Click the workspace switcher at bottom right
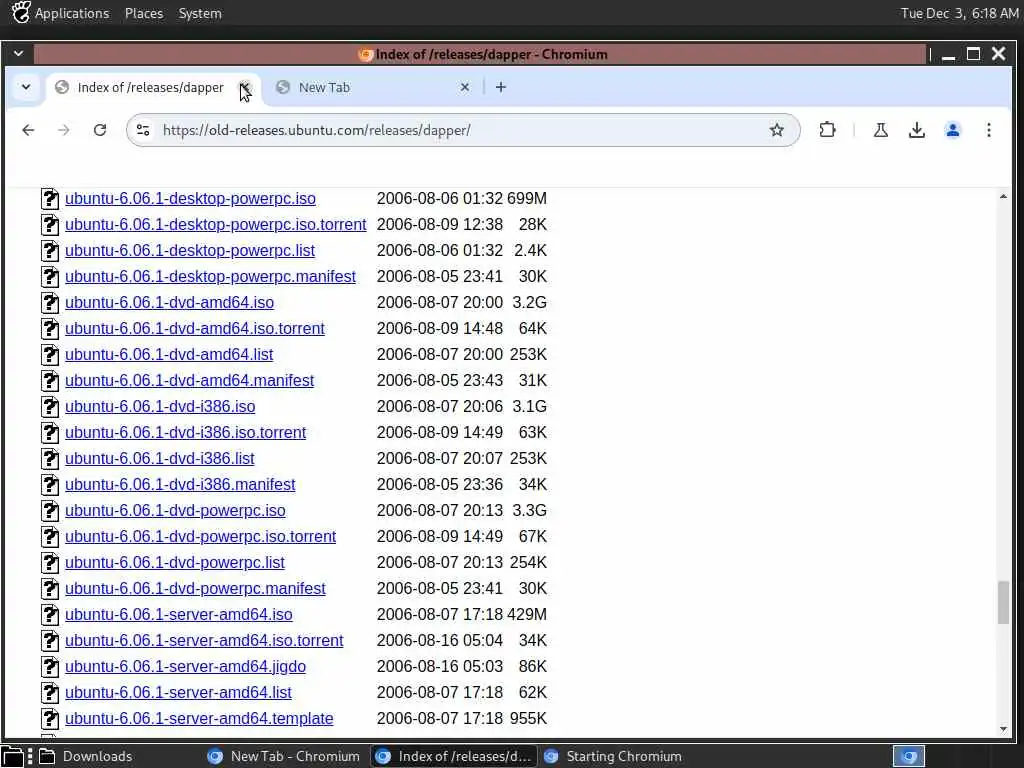The image size is (1024, 768). point(908,756)
